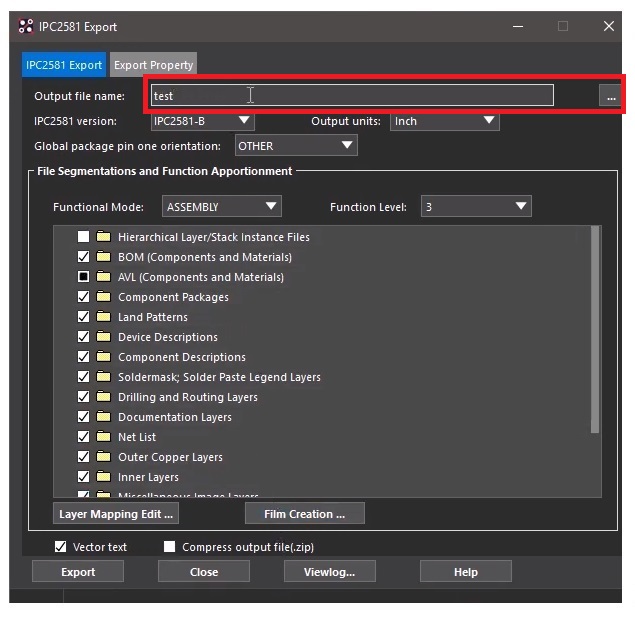This screenshot has height=624, width=635.
Task: Click folder icon beside Inner Layers
Action: (x=103, y=476)
